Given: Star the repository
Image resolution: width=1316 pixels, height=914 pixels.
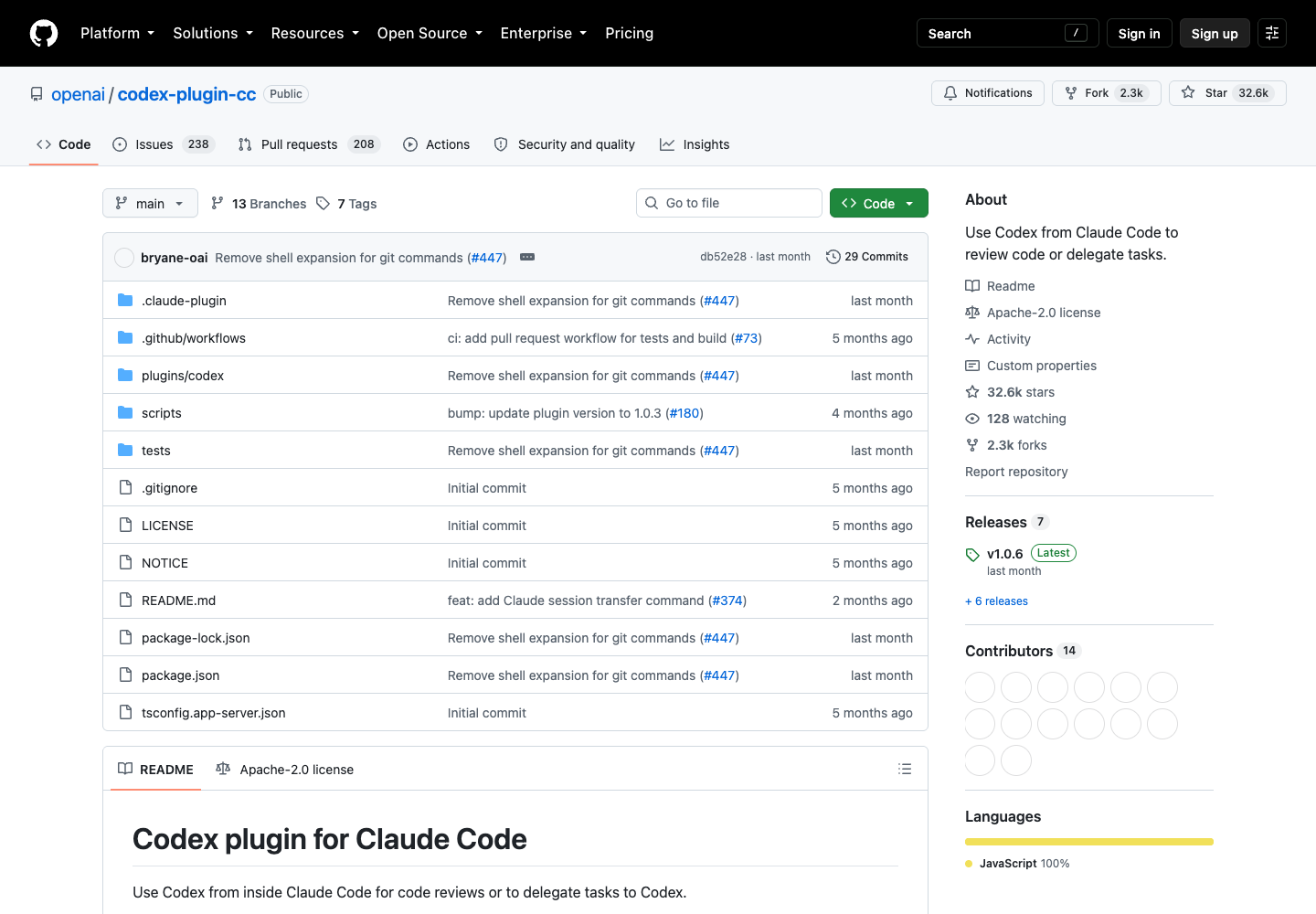Looking at the screenshot, I should click(x=1227, y=93).
